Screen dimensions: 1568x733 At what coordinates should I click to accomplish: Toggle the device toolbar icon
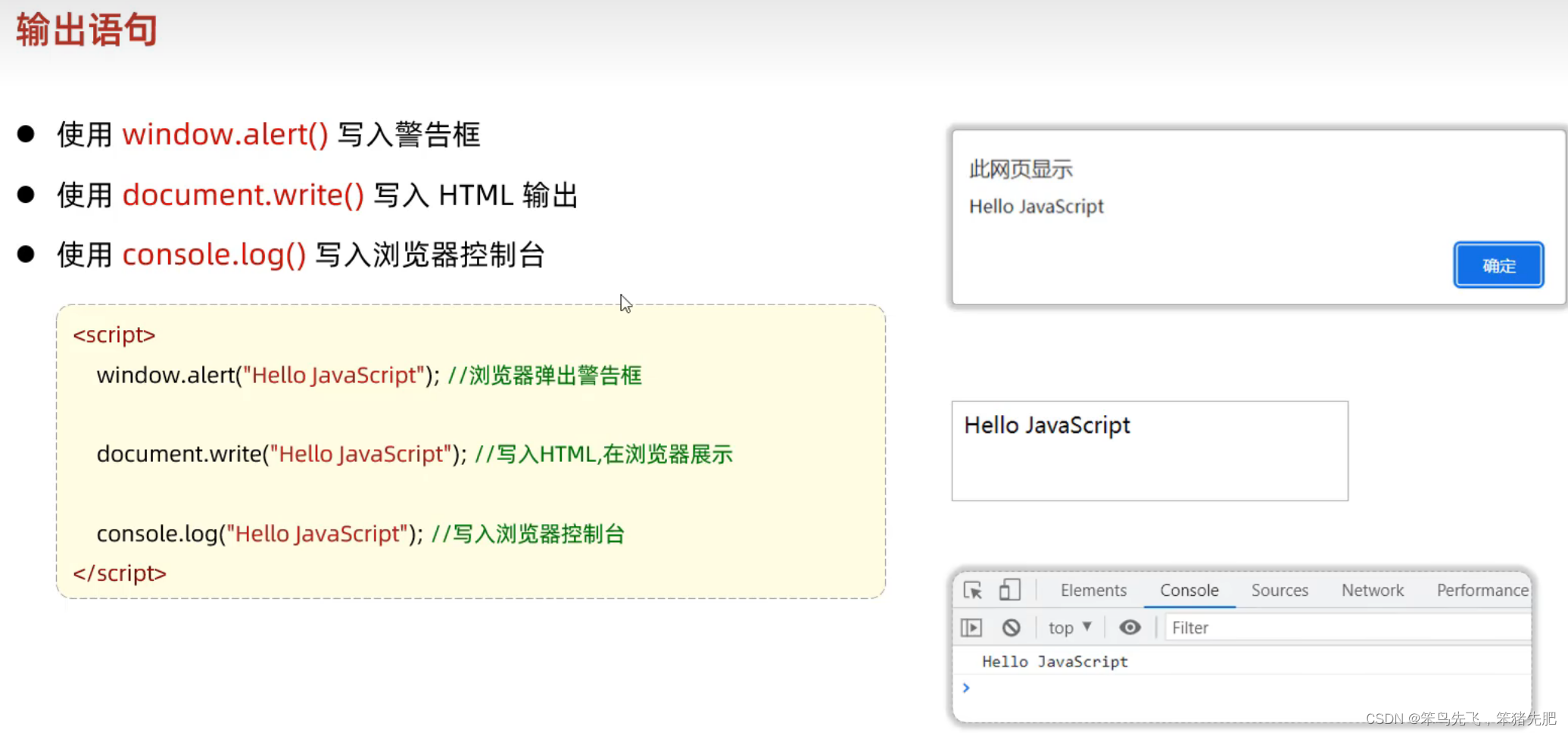pyautogui.click(x=1010, y=590)
